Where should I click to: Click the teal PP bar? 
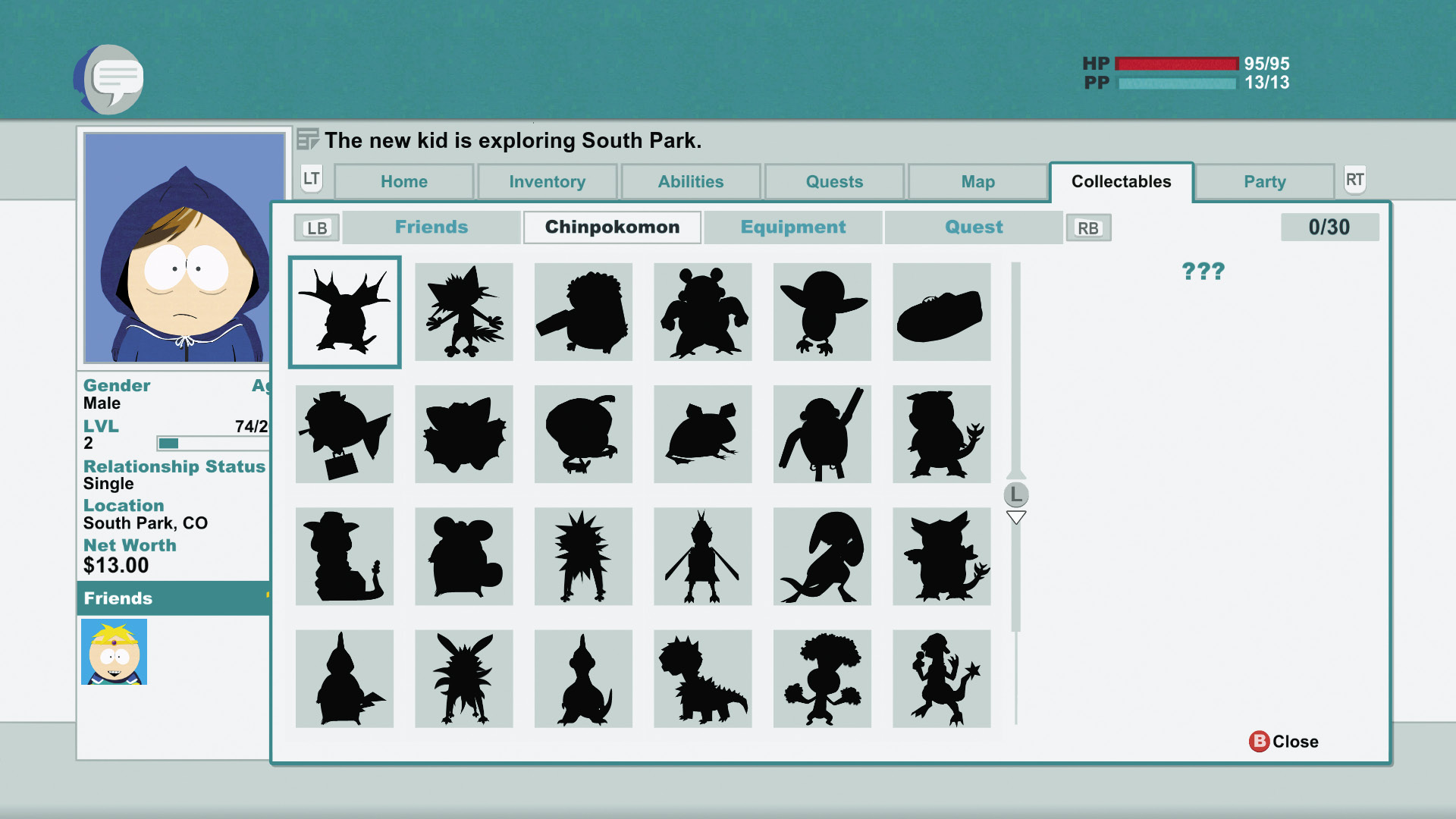[1177, 83]
